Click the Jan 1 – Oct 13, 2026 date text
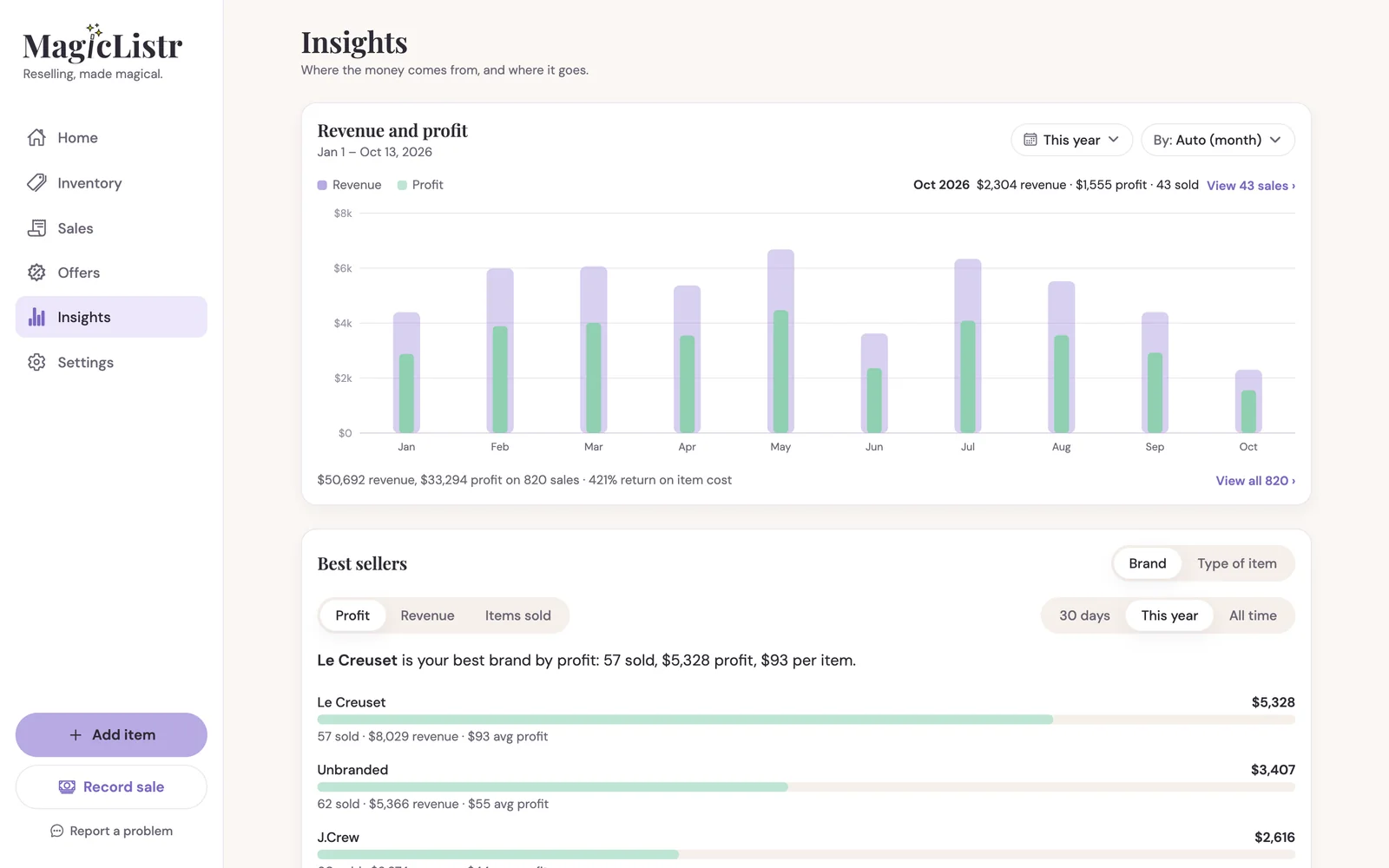 pyautogui.click(x=374, y=152)
